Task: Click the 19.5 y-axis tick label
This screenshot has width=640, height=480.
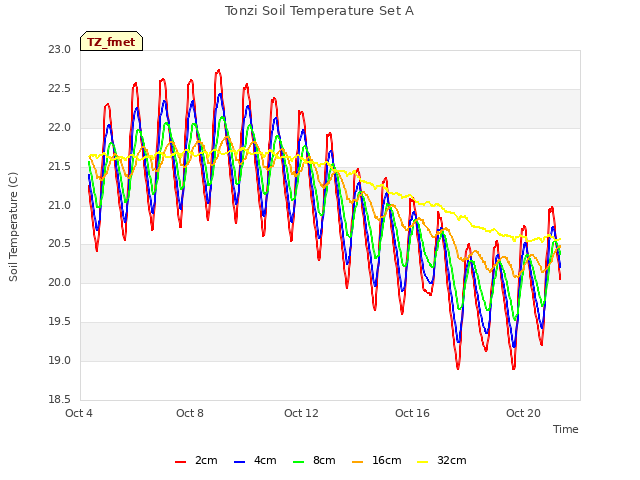Action: (59, 321)
